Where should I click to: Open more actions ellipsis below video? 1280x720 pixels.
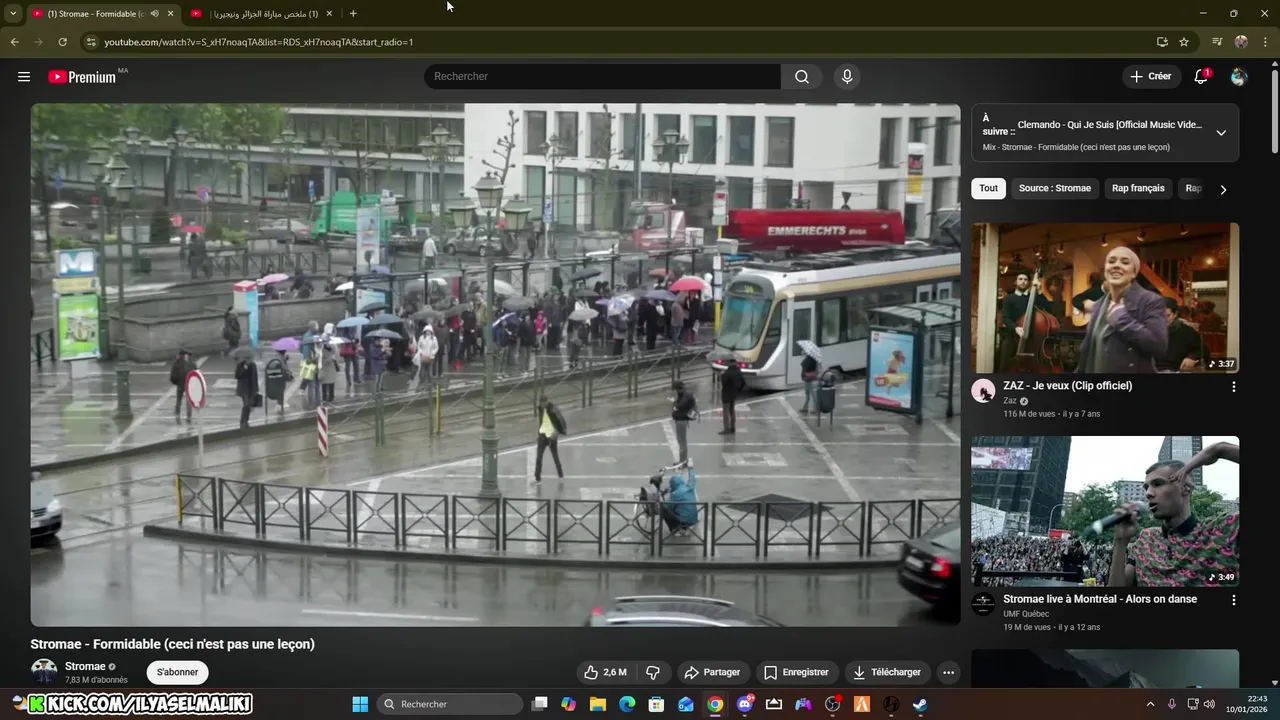[x=949, y=672]
